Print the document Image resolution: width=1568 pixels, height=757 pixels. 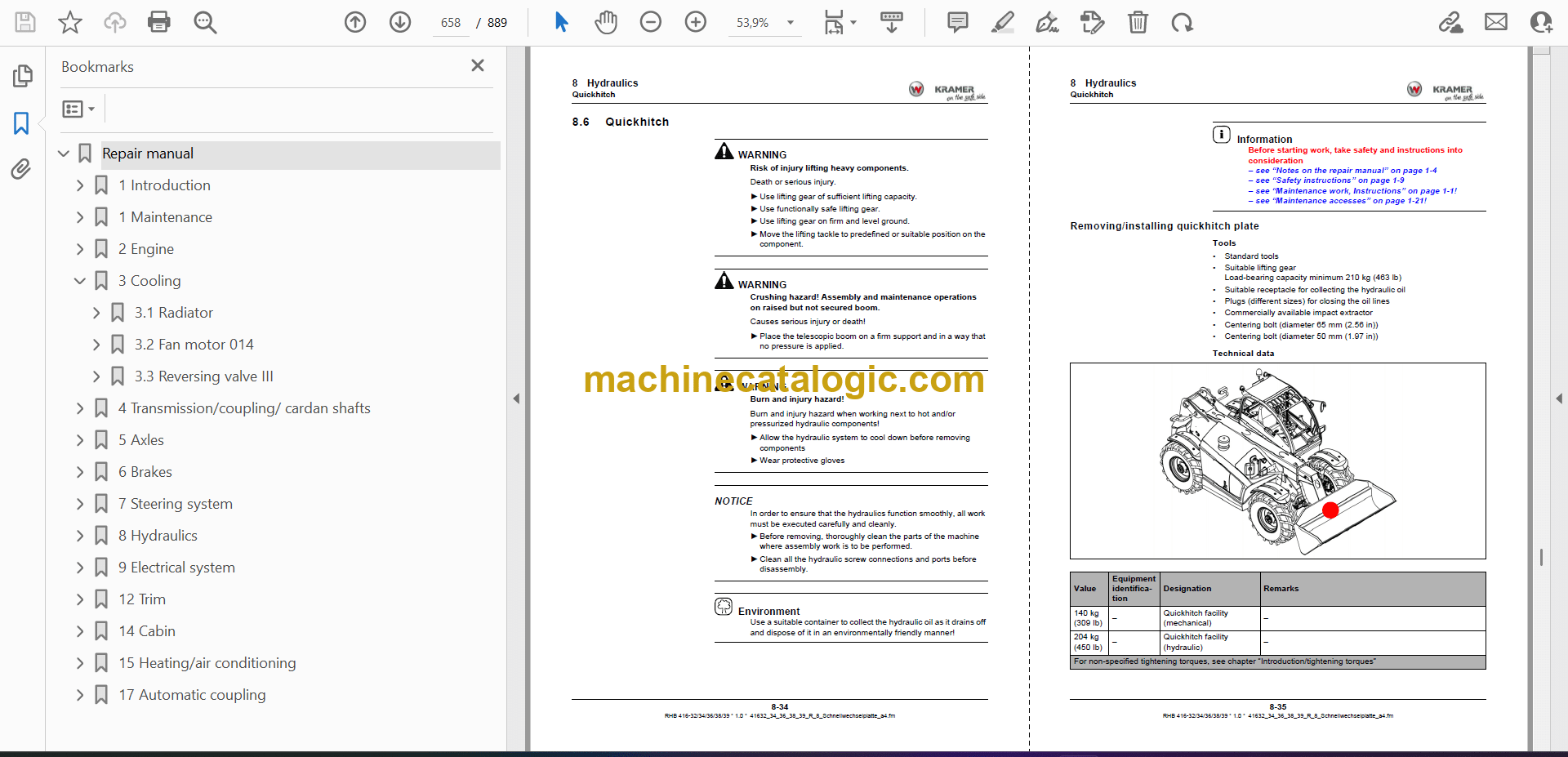click(159, 22)
